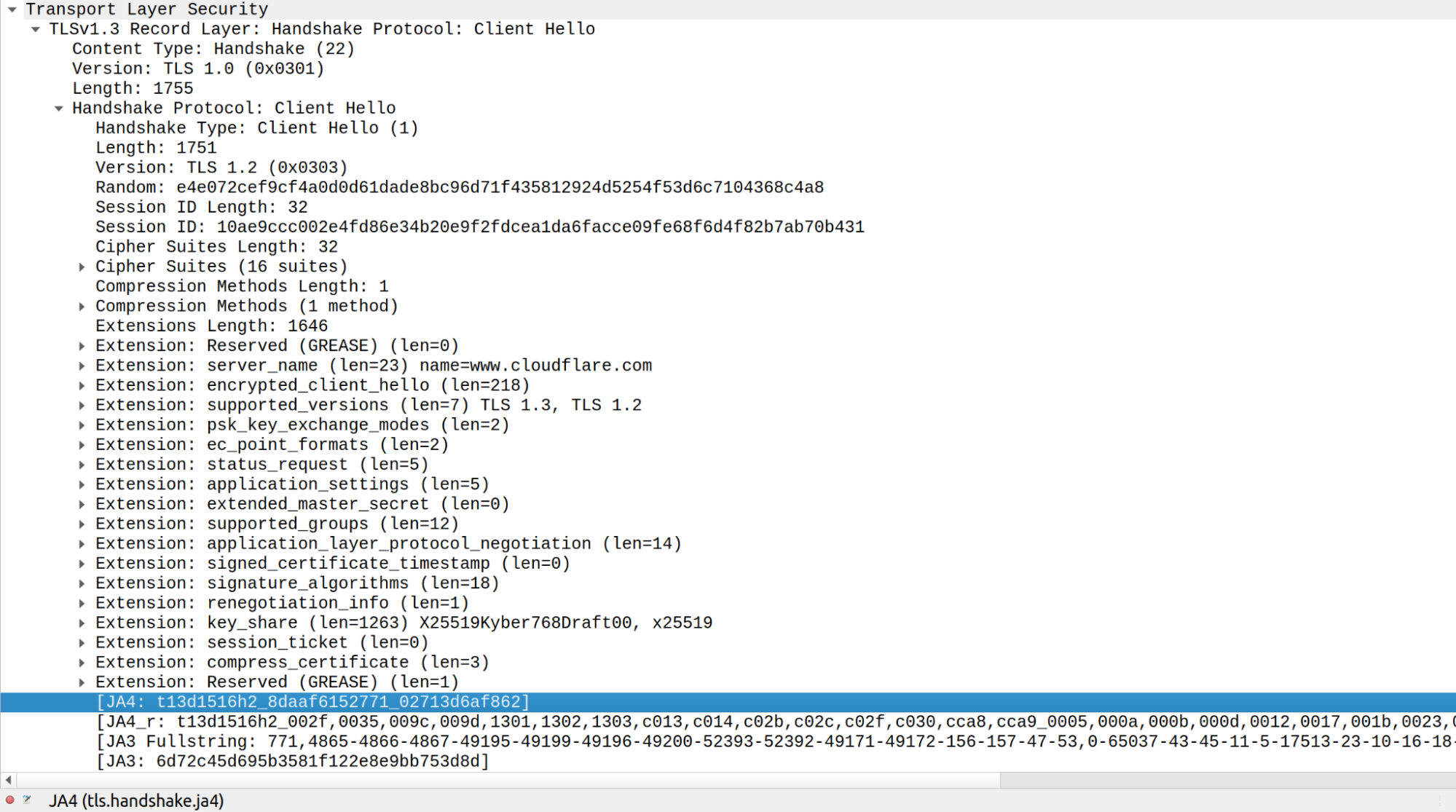The height and width of the screenshot is (812, 1456).
Task: Expand the encrypted_client_hello extension
Action: (82, 386)
